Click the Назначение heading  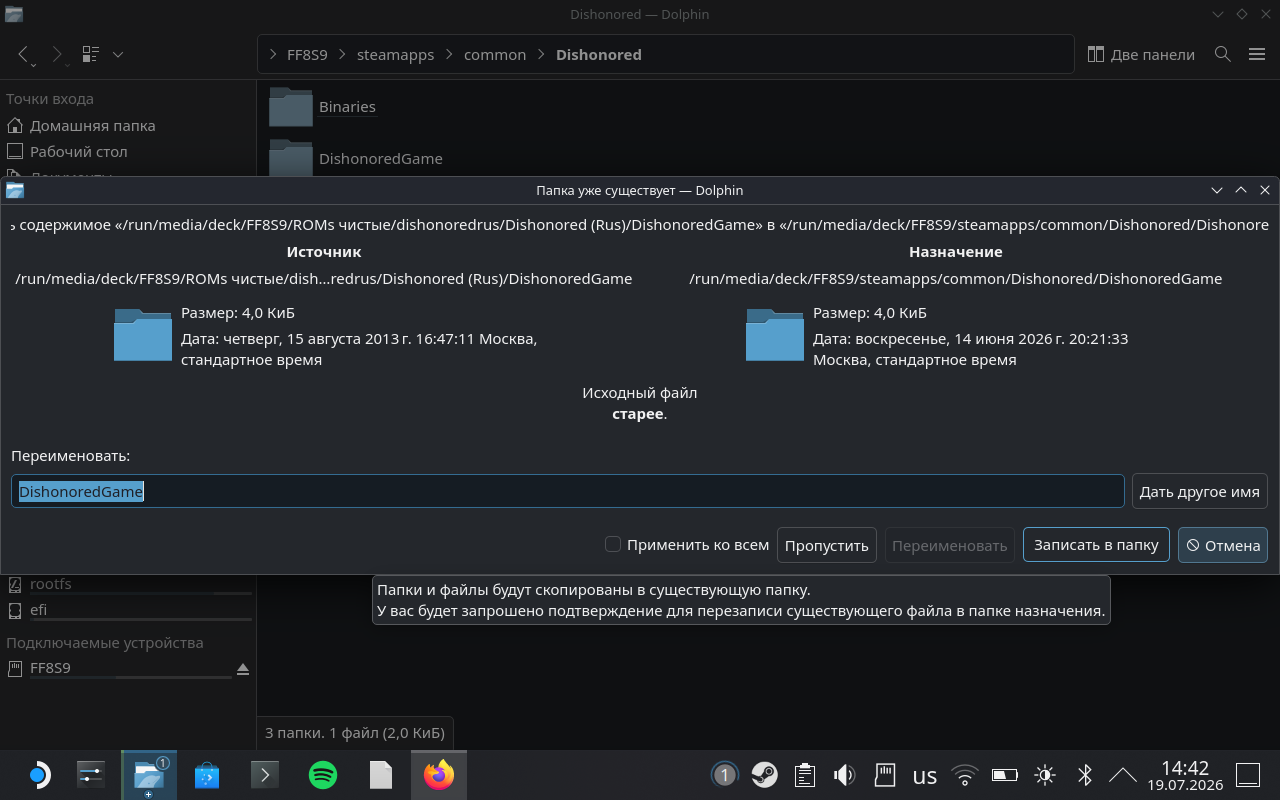click(x=956, y=252)
